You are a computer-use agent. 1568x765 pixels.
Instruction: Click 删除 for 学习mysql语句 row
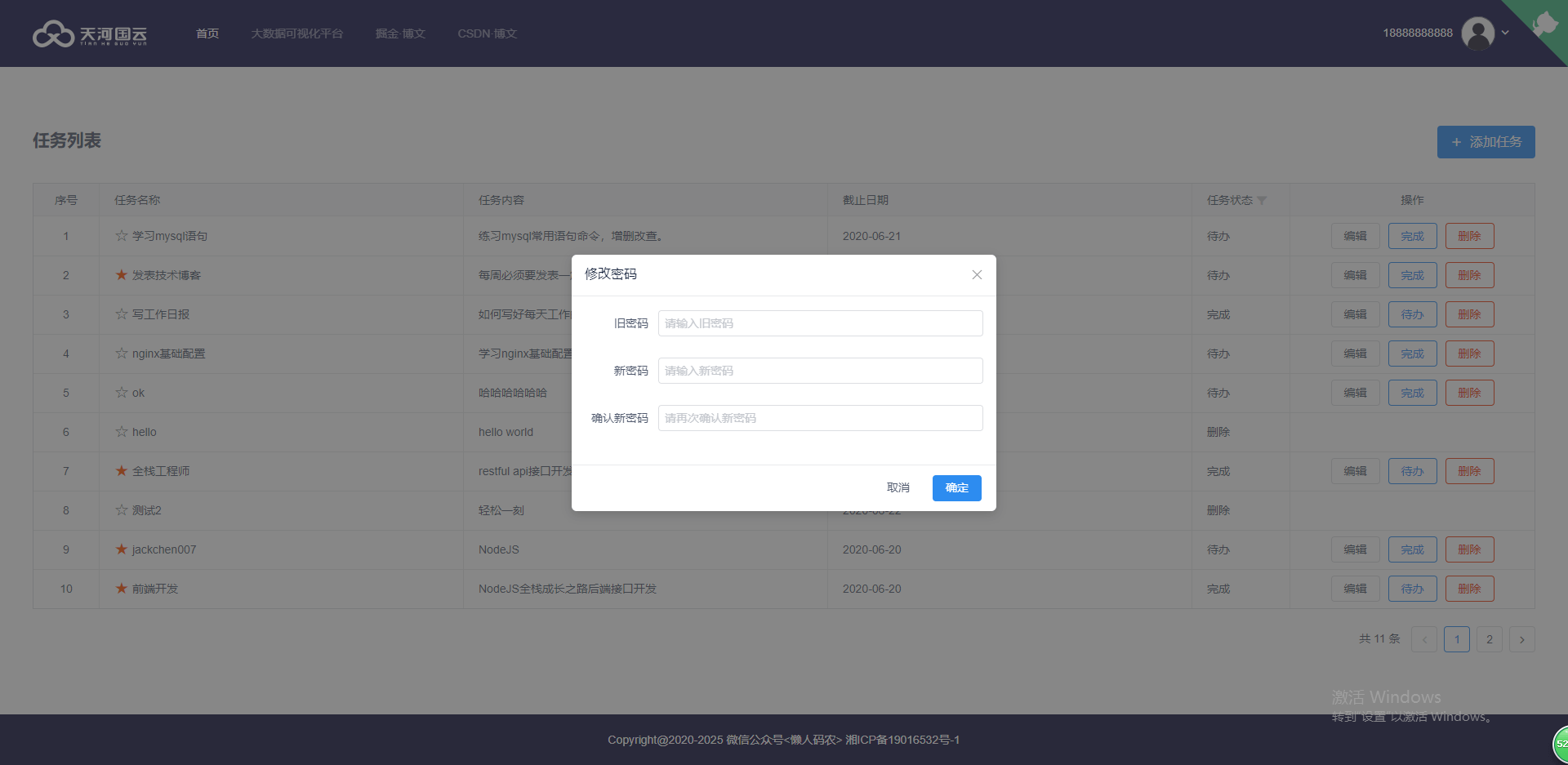coord(1469,236)
